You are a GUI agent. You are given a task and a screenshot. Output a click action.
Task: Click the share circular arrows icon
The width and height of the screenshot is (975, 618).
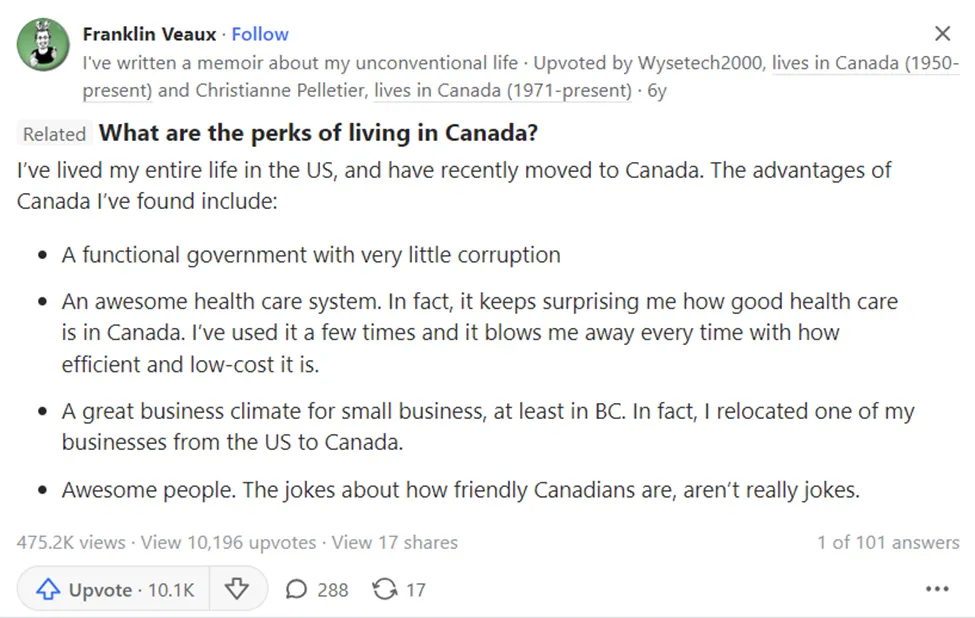[385, 589]
